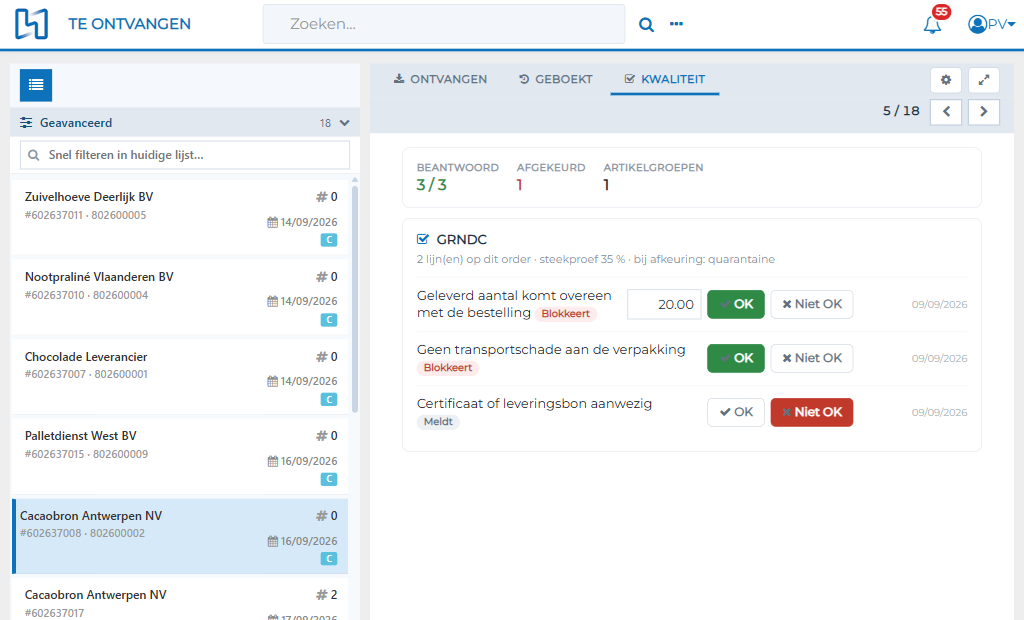Focus the quick filter input field

pos(185,155)
